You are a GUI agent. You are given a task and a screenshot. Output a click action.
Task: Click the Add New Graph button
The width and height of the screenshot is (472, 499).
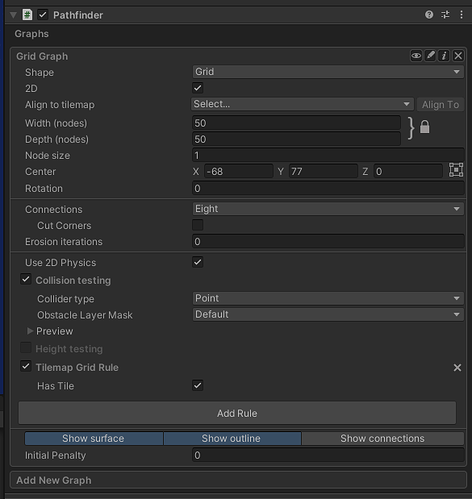[238, 480]
